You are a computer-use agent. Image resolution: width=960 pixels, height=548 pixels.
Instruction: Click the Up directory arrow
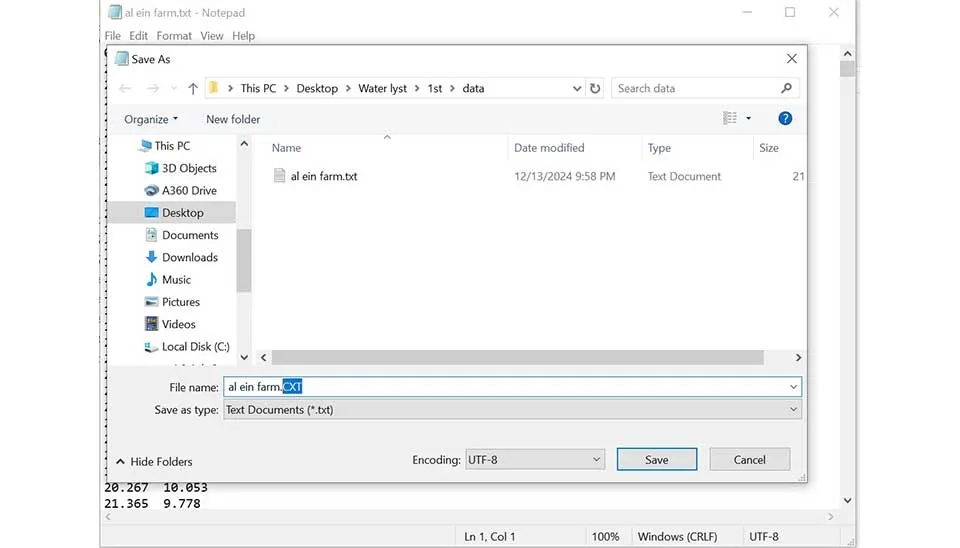pyautogui.click(x=193, y=89)
